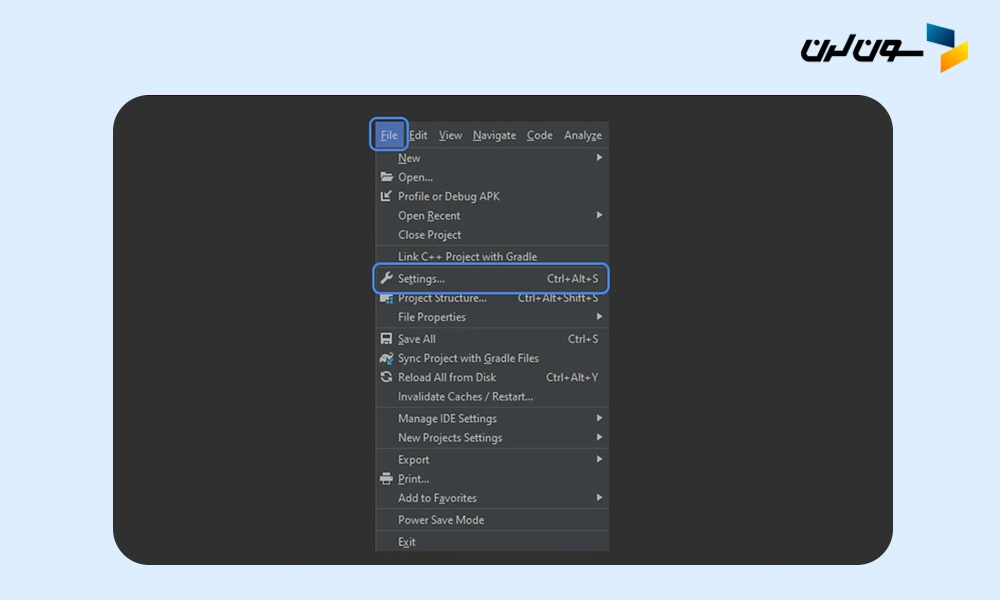Expand the Open Recent submenu arrow

click(x=599, y=215)
